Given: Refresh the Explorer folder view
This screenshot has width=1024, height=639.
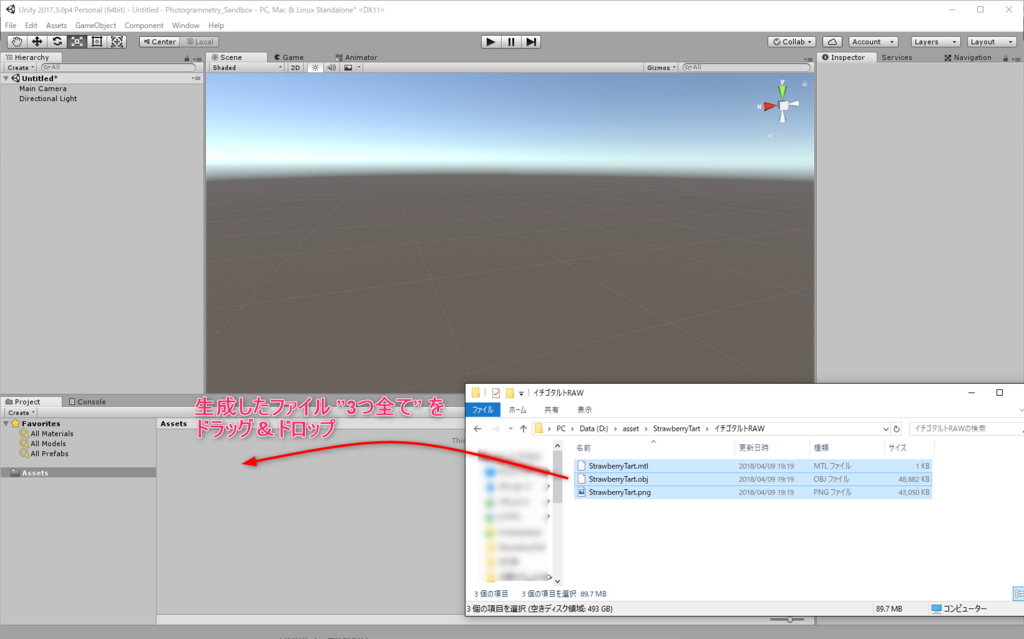Looking at the screenshot, I should click(897, 429).
